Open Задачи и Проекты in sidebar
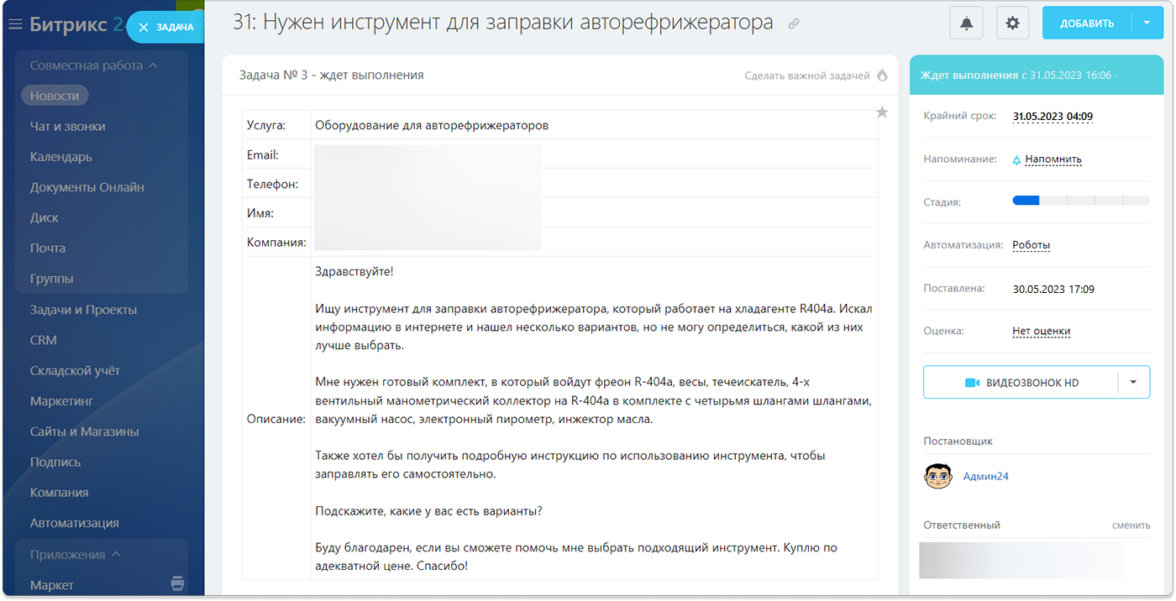Image resolution: width=1176 pixels, height=601 pixels. point(83,310)
